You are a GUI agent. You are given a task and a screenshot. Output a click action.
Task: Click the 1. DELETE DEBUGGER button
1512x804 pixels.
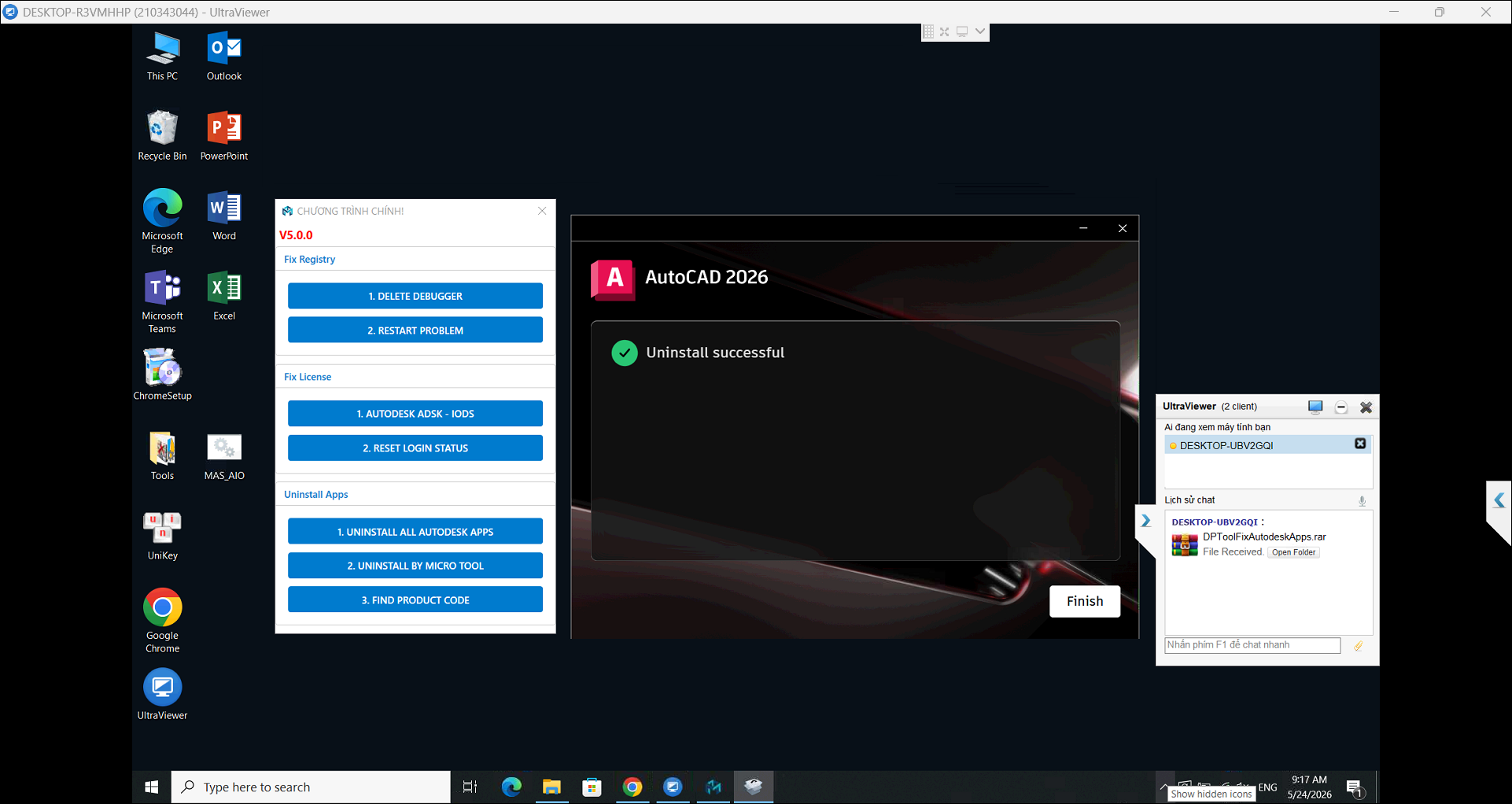click(415, 296)
